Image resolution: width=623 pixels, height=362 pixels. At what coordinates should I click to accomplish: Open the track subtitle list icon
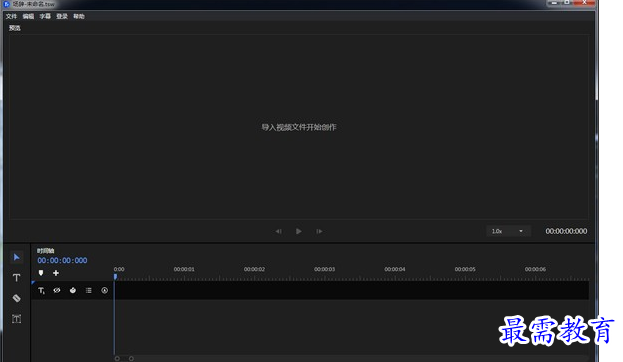click(x=89, y=290)
